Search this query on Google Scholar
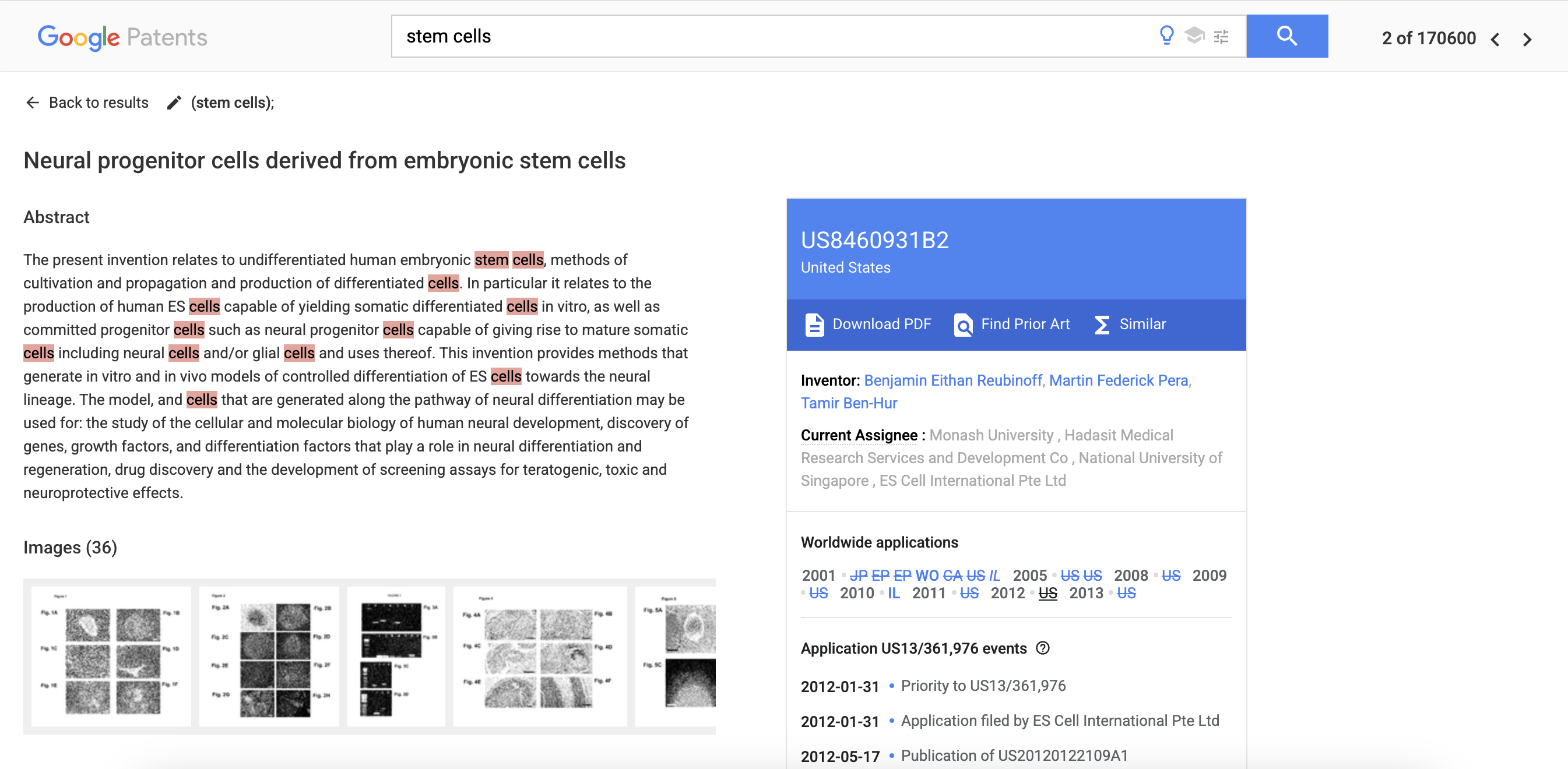 pyautogui.click(x=1194, y=36)
